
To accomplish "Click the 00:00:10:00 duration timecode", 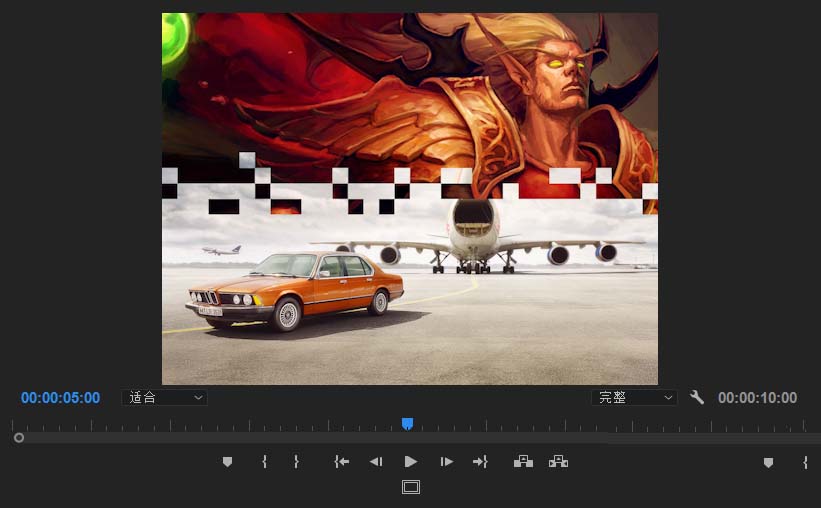I will coord(758,398).
